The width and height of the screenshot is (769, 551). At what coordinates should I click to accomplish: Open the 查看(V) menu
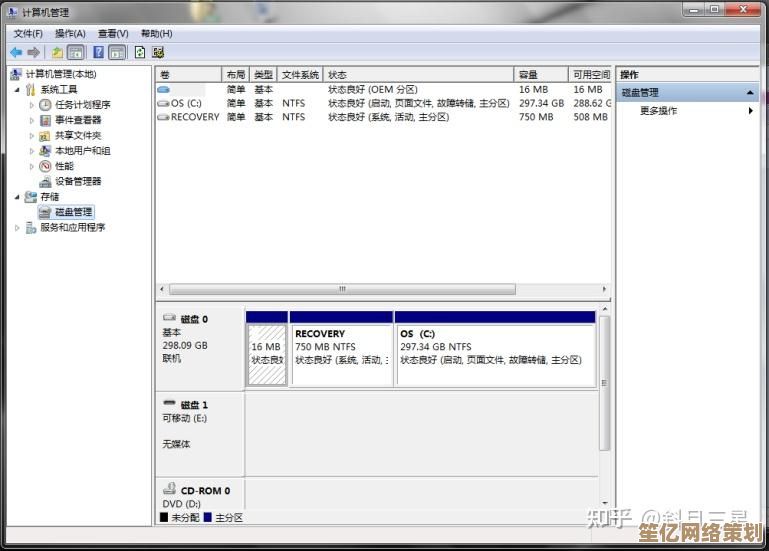click(x=113, y=33)
